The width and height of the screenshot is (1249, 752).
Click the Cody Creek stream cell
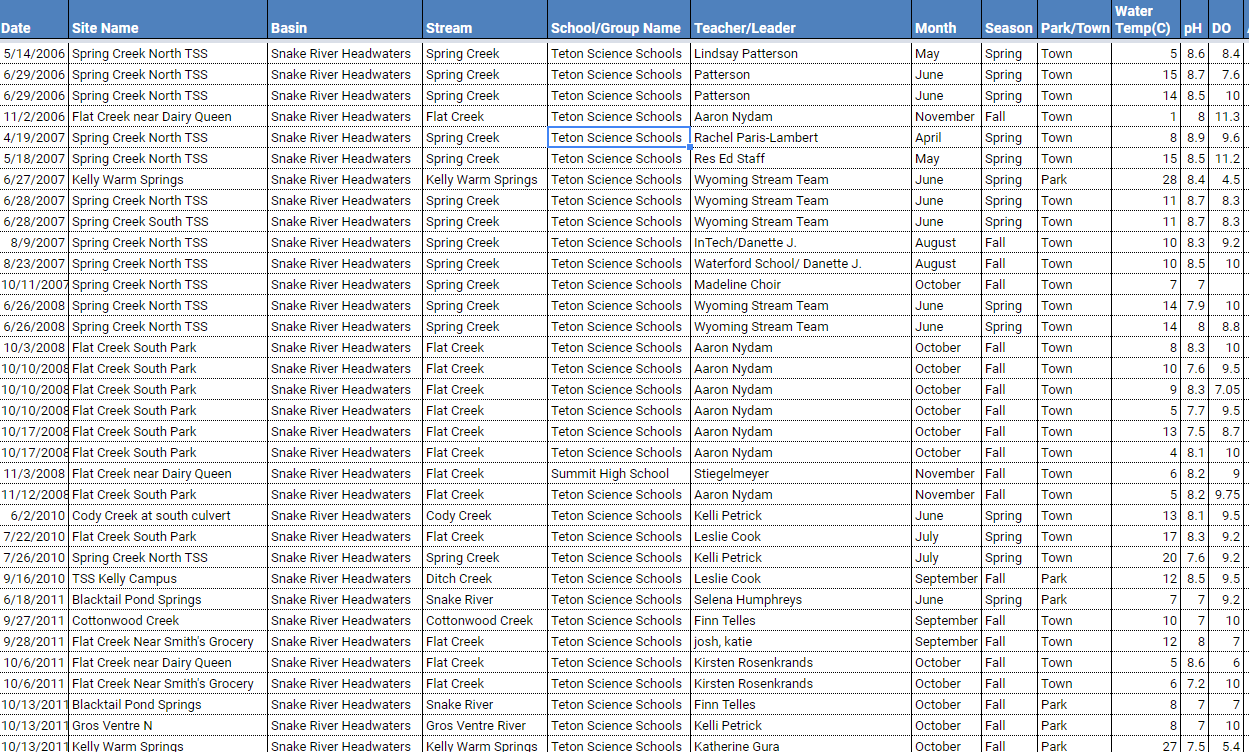click(x=459, y=515)
